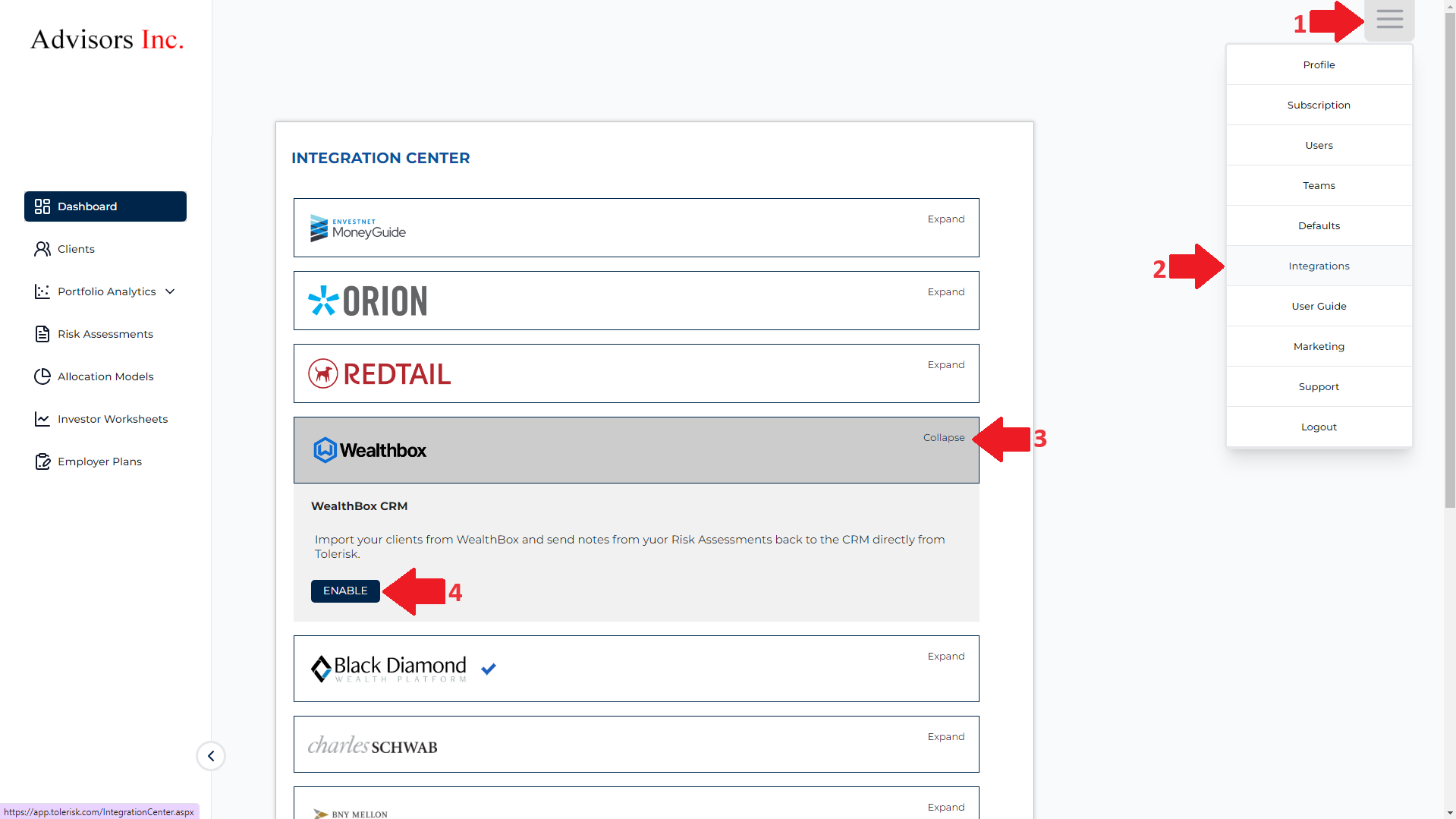Image resolution: width=1456 pixels, height=819 pixels.
Task: Click the blue checkmark beside Black Diamond
Action: point(489,669)
